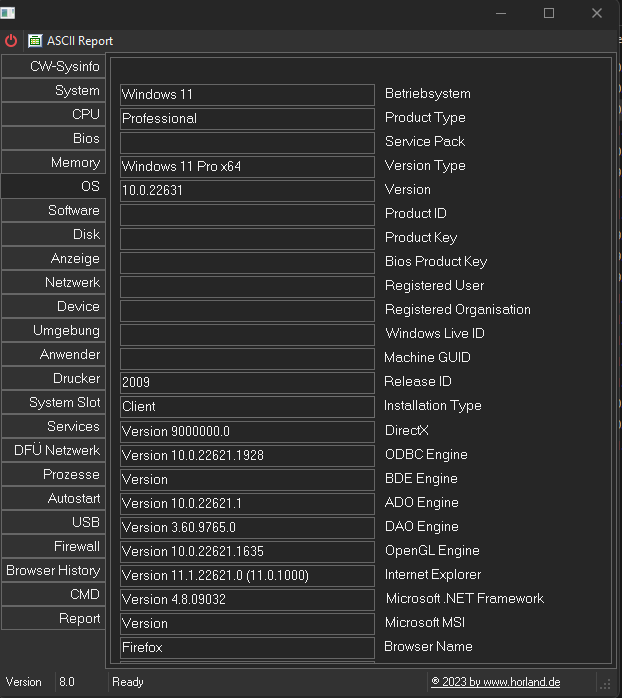This screenshot has height=698, width=622.
Task: View the Browser History tab
Action: [53, 570]
